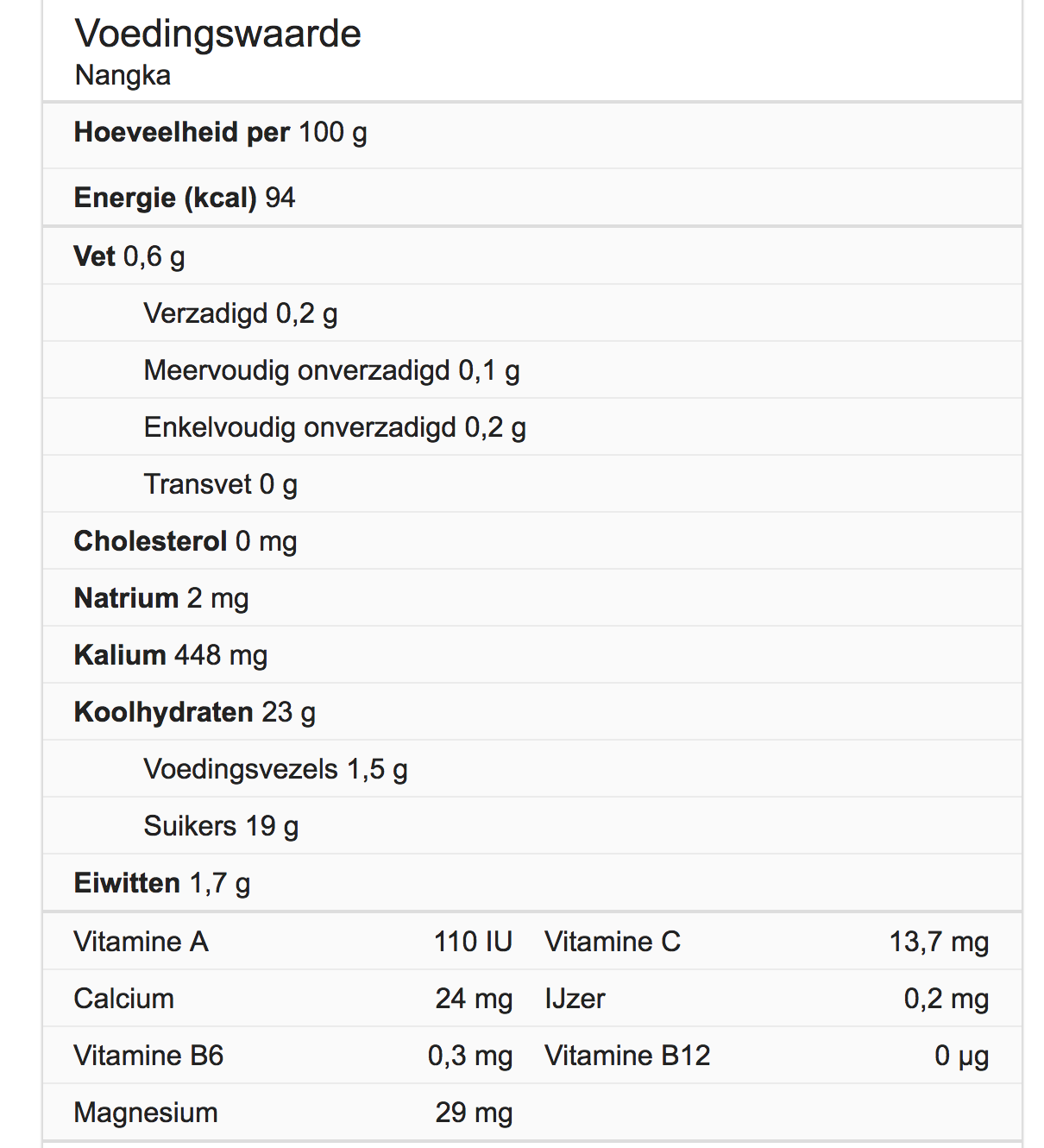1044x1148 pixels.
Task: Click the Vitamine A label
Action: 142,942
